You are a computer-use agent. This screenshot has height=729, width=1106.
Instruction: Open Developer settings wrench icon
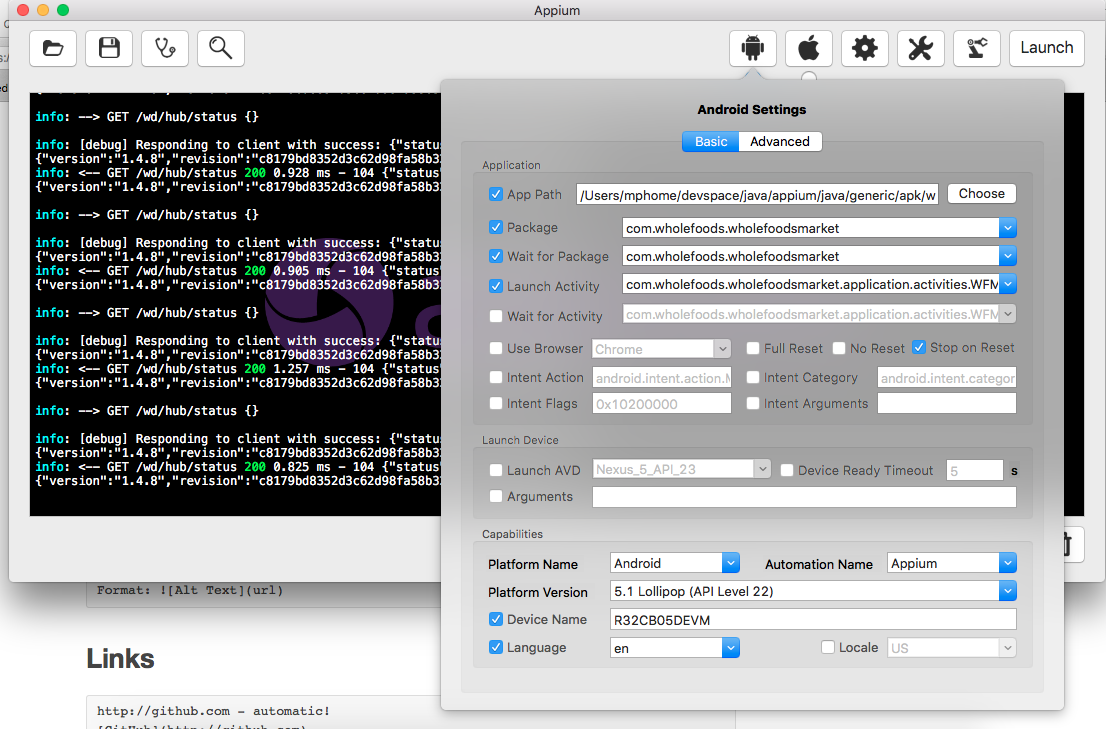[920, 49]
